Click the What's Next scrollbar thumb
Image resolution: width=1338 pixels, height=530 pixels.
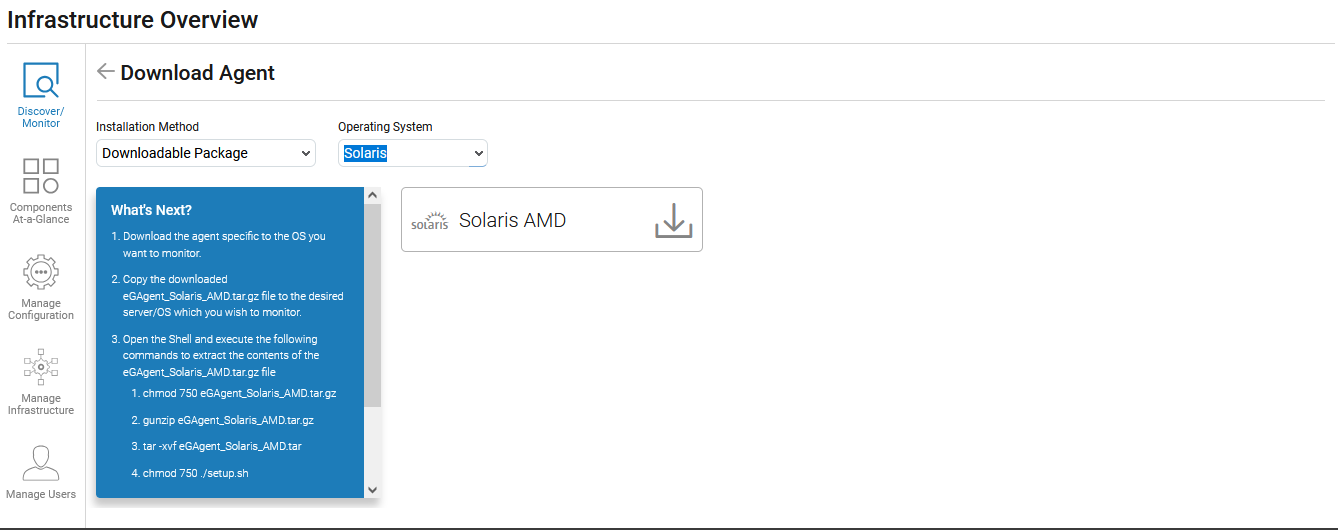[x=373, y=300]
